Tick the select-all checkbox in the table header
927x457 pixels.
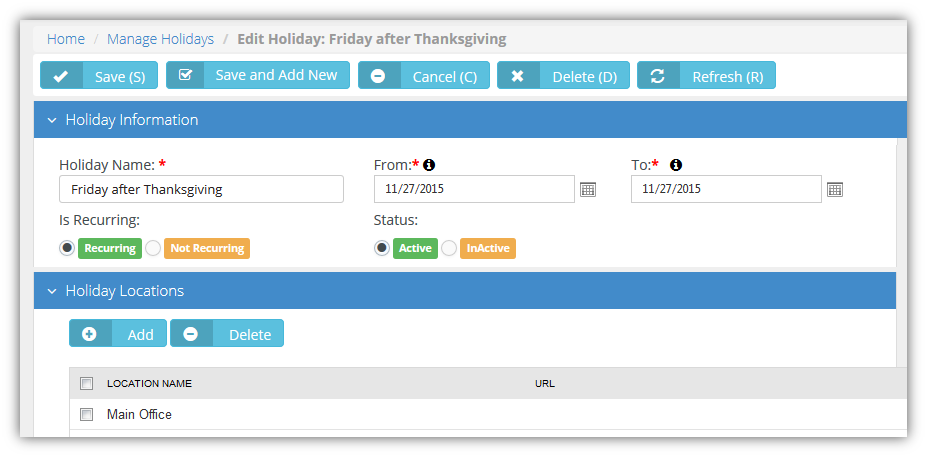[x=86, y=384]
